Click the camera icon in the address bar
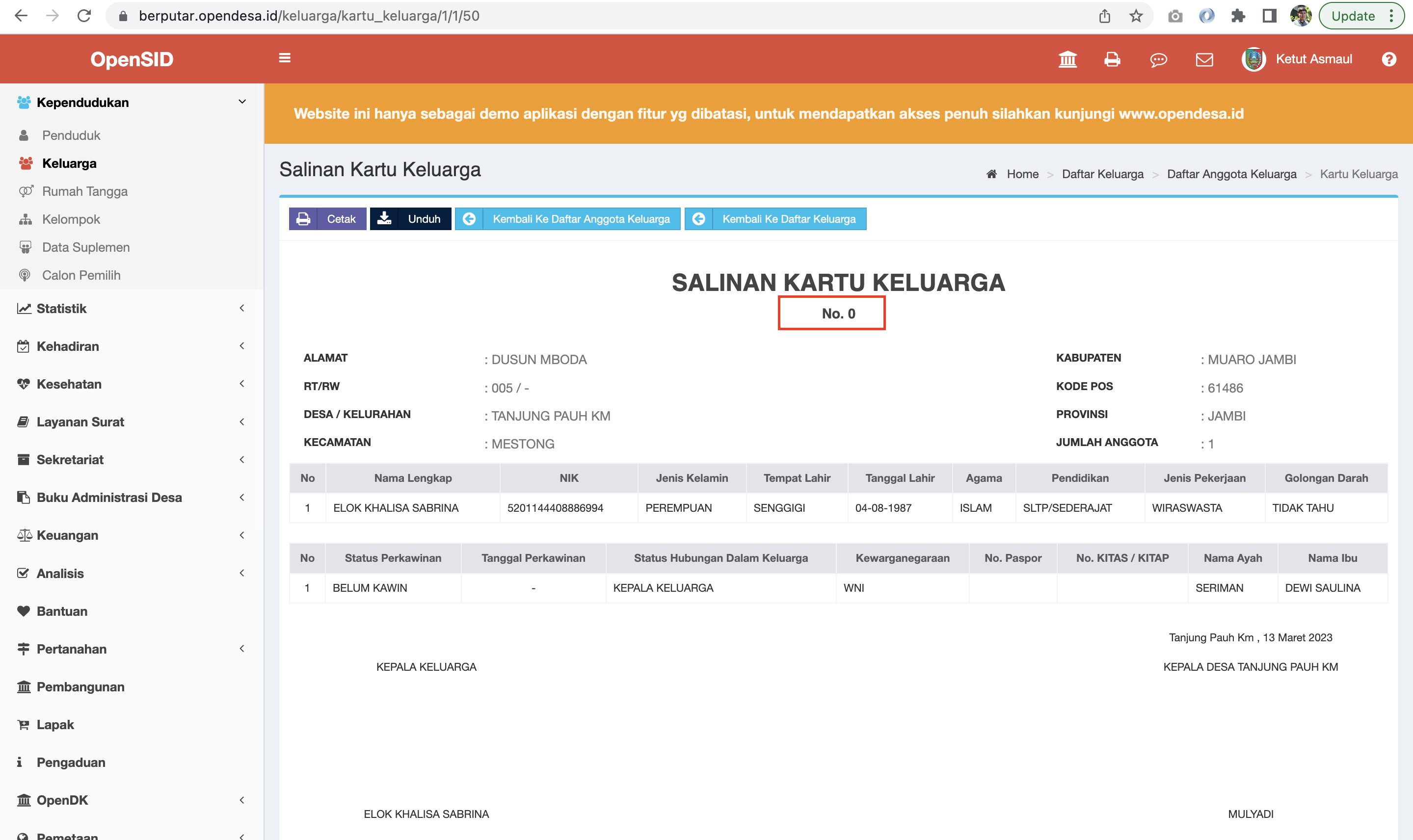Image resolution: width=1413 pixels, height=840 pixels. point(1175,15)
